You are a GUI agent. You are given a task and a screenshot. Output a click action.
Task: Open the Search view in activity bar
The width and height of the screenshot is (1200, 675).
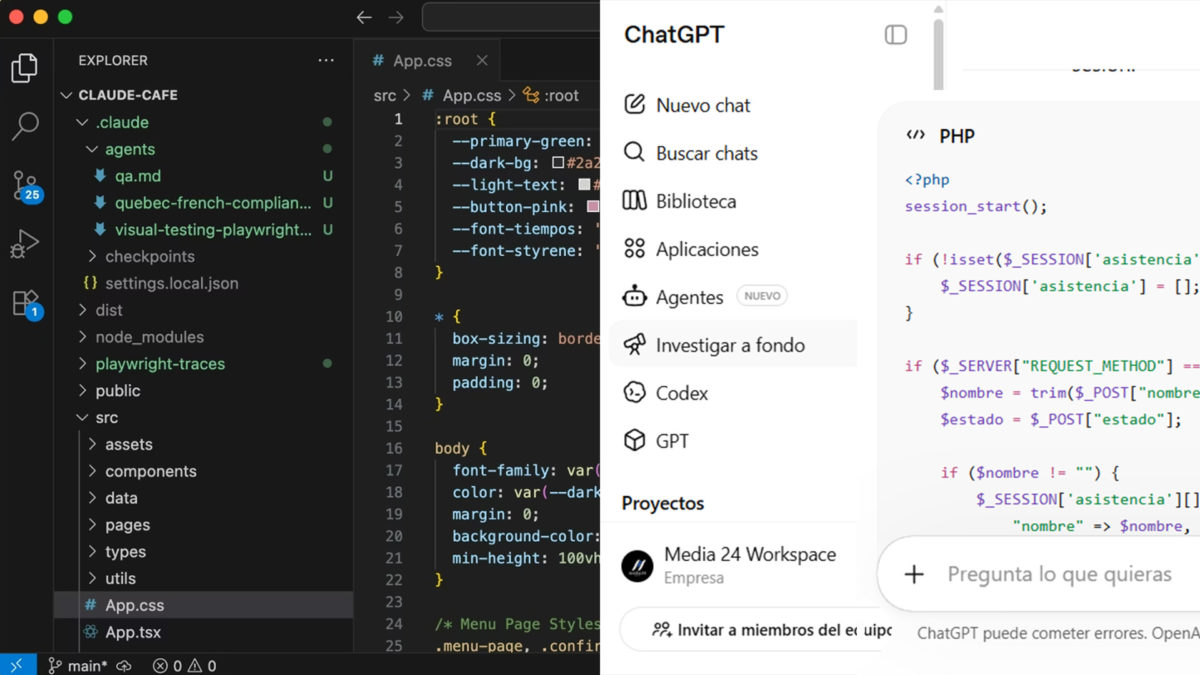tap(24, 126)
